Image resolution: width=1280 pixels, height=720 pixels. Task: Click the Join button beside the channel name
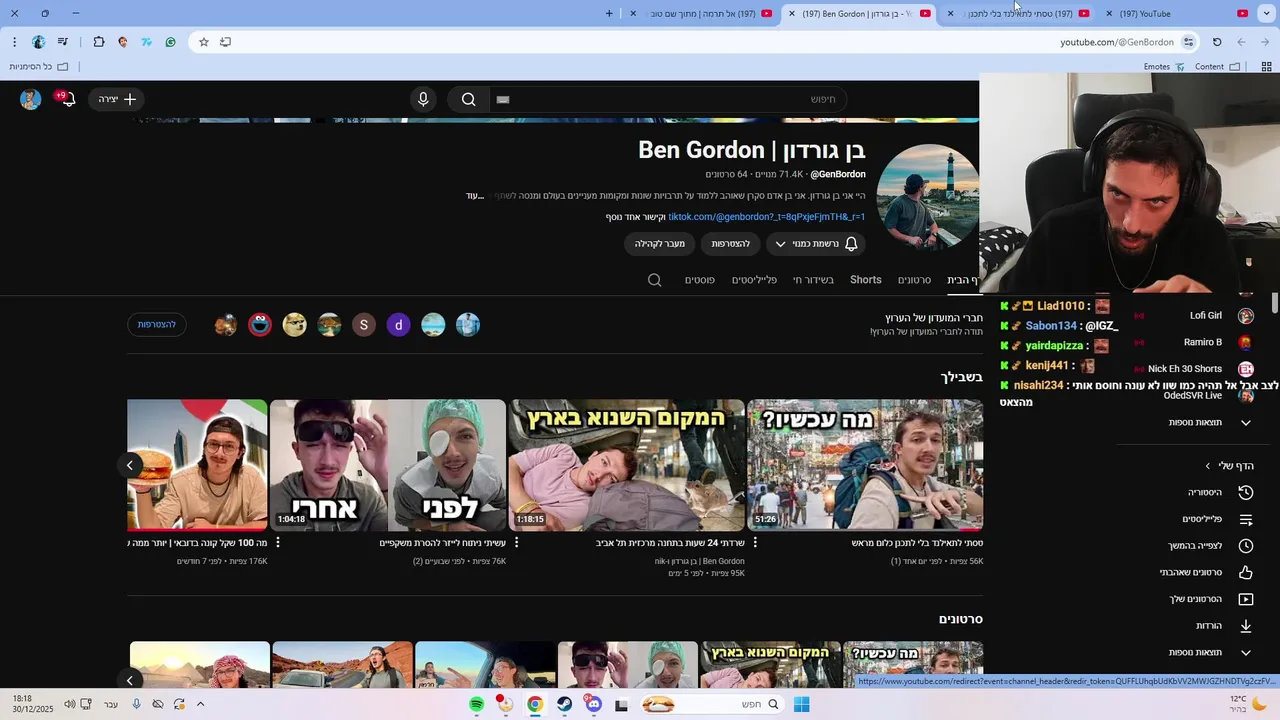click(x=731, y=243)
